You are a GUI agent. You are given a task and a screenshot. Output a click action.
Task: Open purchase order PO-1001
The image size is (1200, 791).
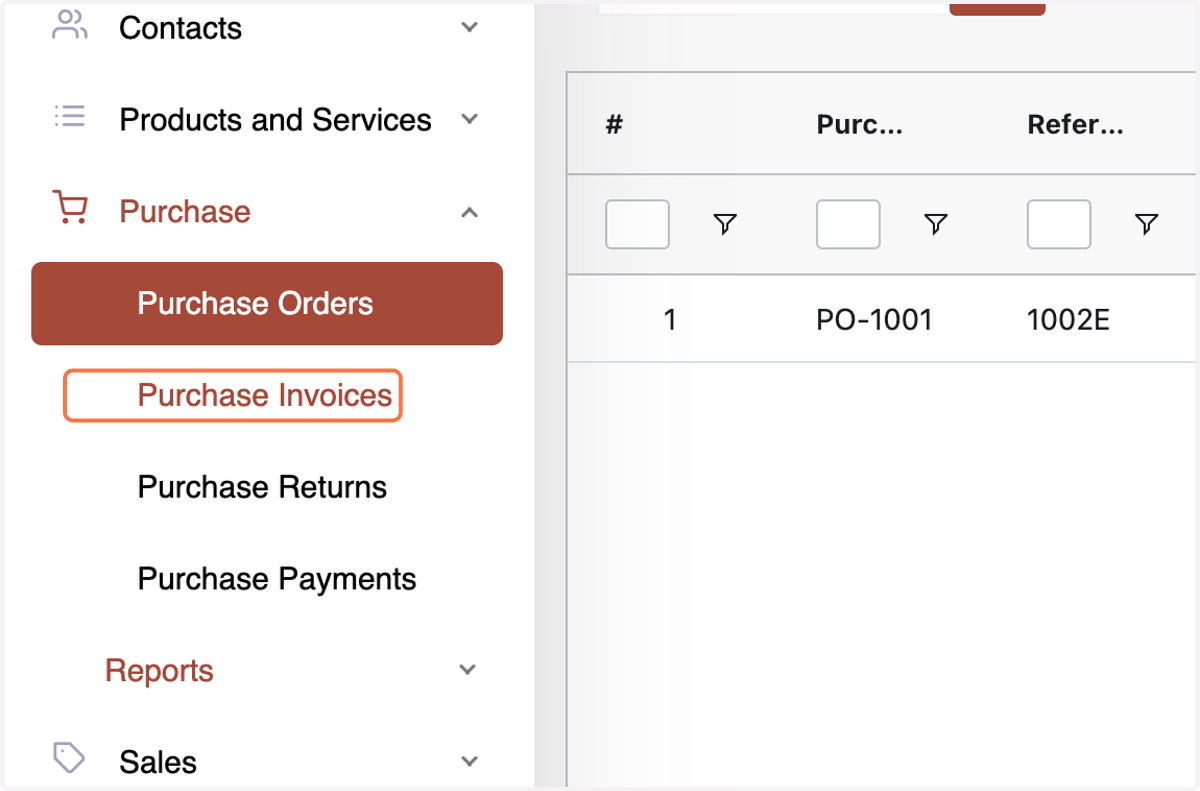(x=874, y=320)
